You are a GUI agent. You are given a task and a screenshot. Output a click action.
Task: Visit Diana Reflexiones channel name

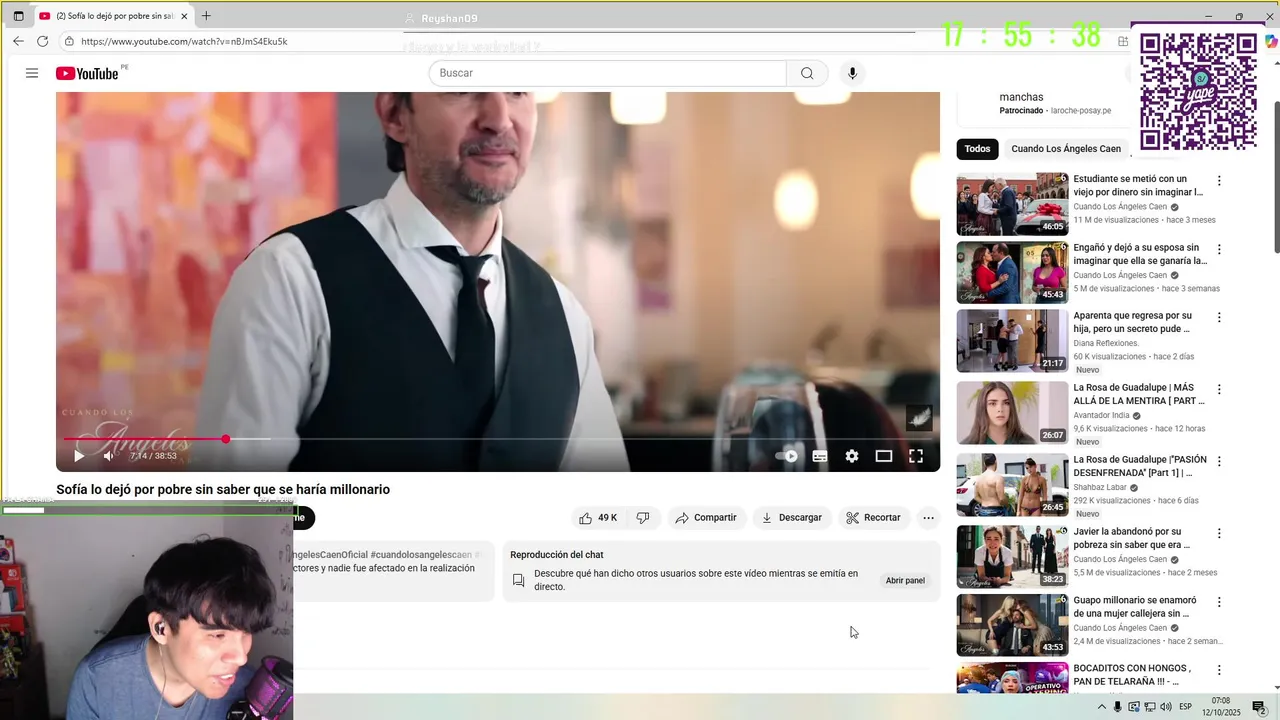(x=1106, y=343)
